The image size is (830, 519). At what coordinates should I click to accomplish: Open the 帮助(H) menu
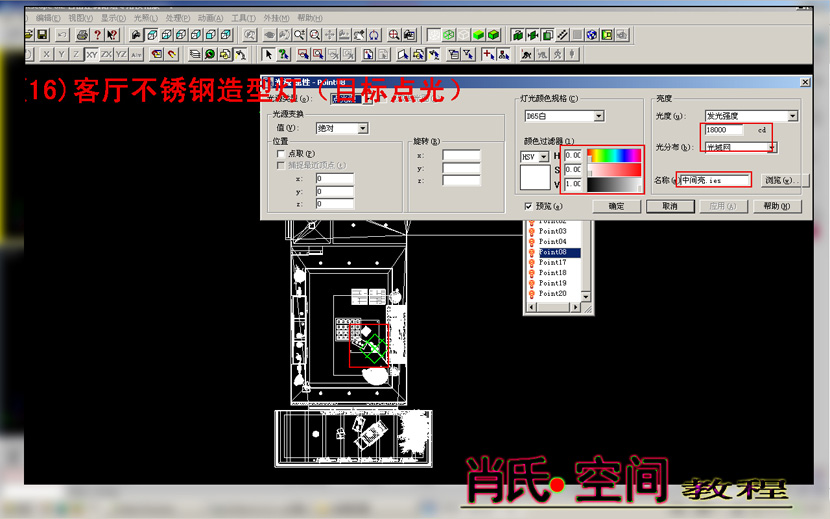pyautogui.click(x=310, y=18)
